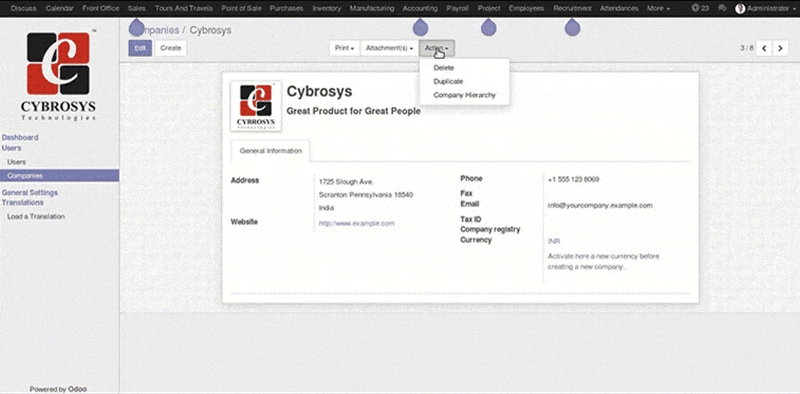Click the Administrator avatar picture
Screen dimensions: 800x394
tap(740, 8)
